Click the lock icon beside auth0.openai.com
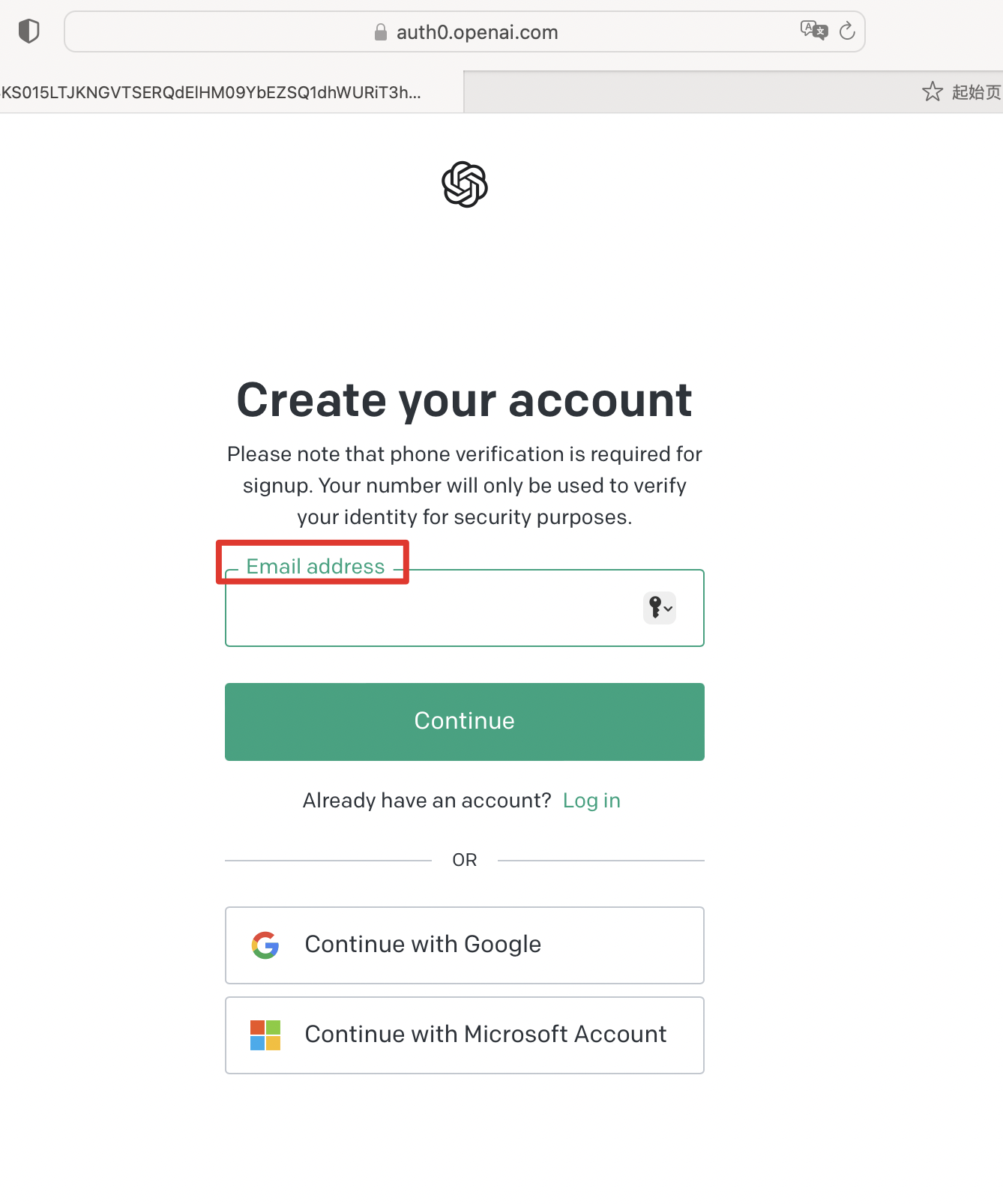Image resolution: width=1003 pixels, height=1204 pixels. [381, 31]
